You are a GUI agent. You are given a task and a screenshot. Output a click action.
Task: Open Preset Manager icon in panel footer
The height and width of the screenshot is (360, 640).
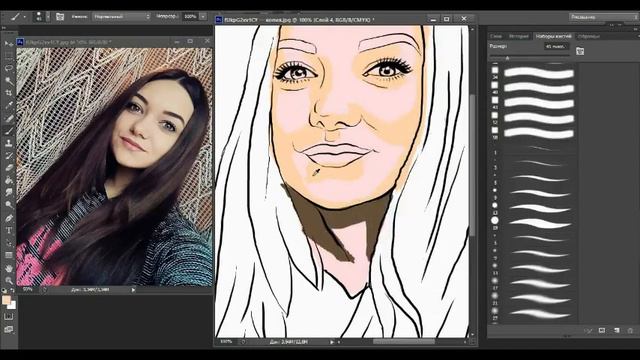pos(602,330)
